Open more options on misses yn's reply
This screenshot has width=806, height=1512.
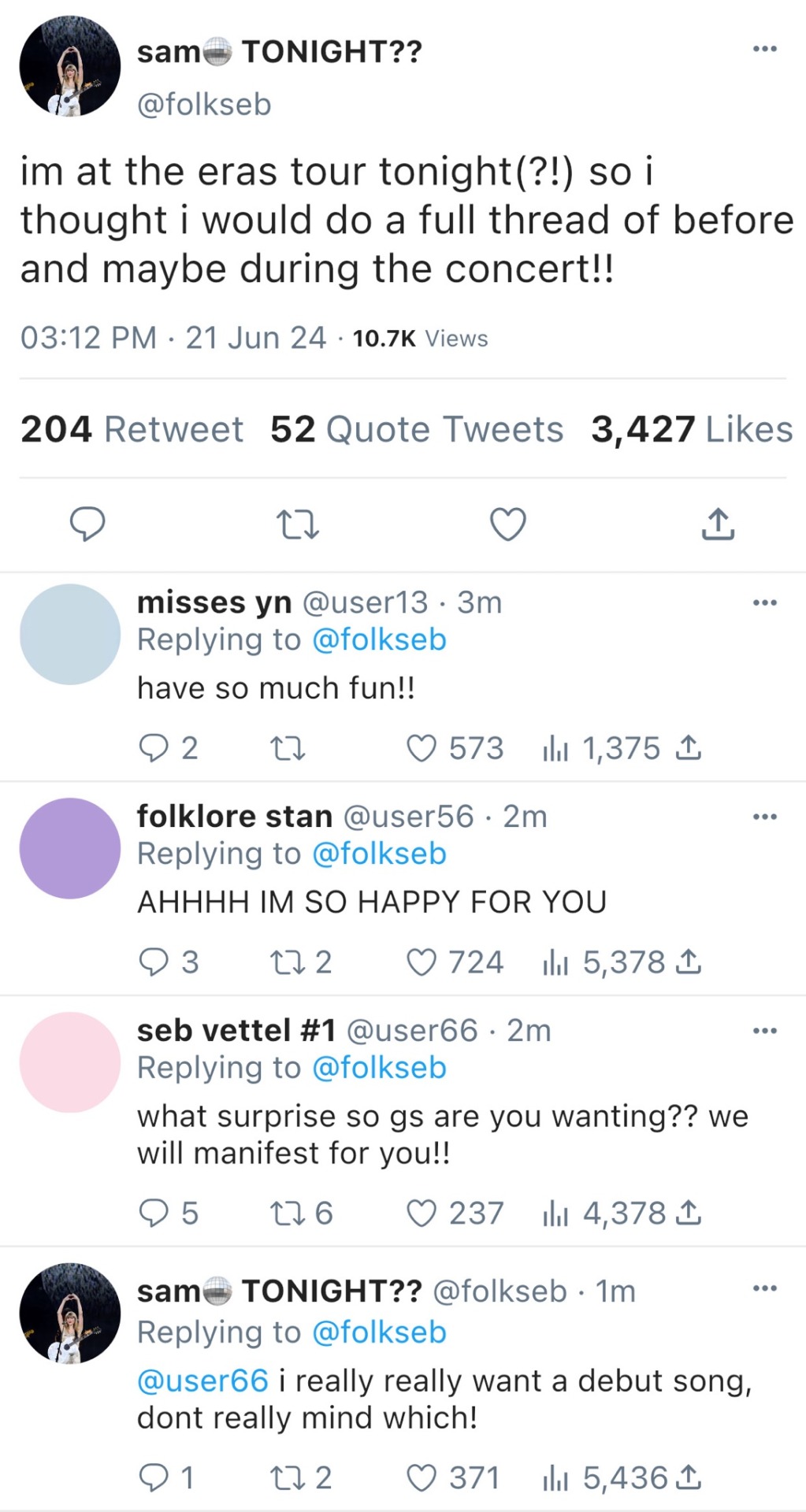click(x=764, y=603)
